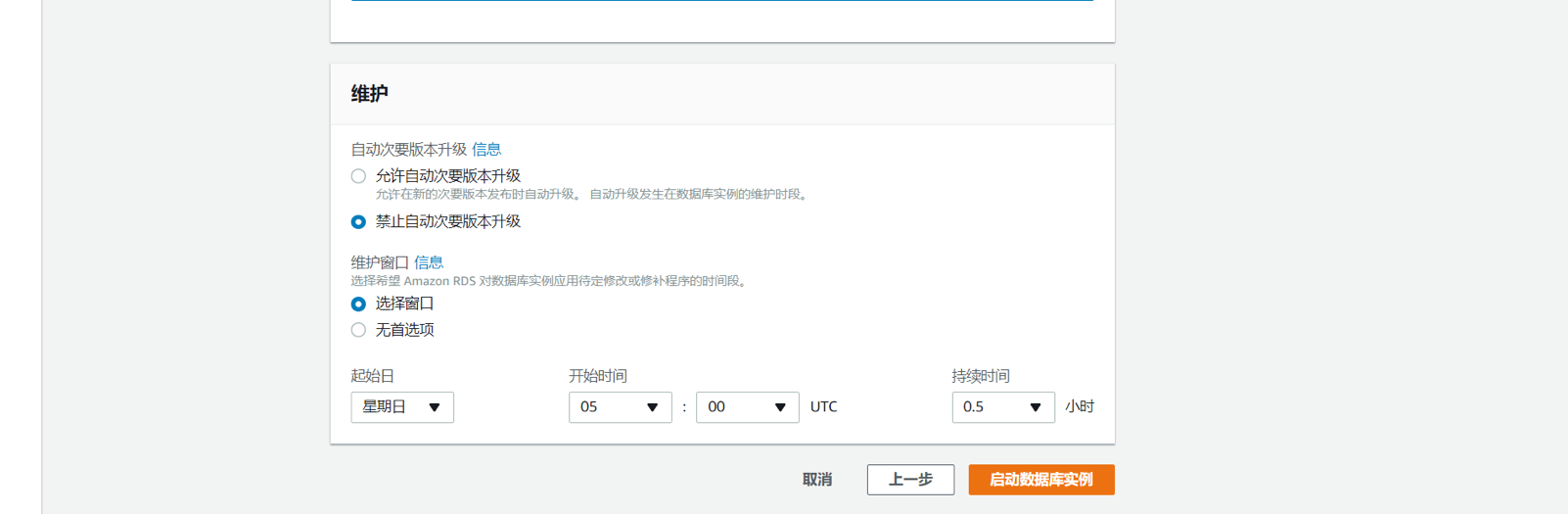Click the arrow icon in 00 minute dropdown
Image resolution: width=1568 pixels, height=514 pixels.
coord(780,407)
